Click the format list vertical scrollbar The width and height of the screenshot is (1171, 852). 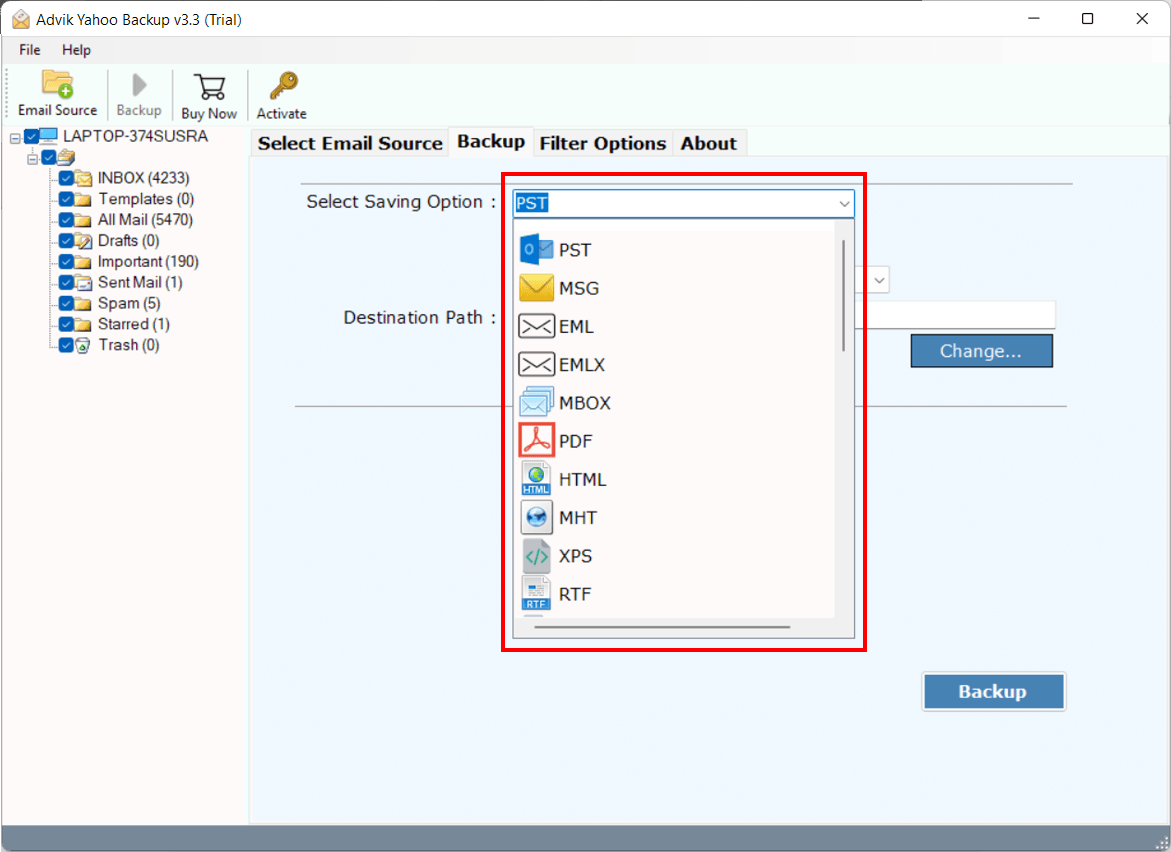[843, 295]
